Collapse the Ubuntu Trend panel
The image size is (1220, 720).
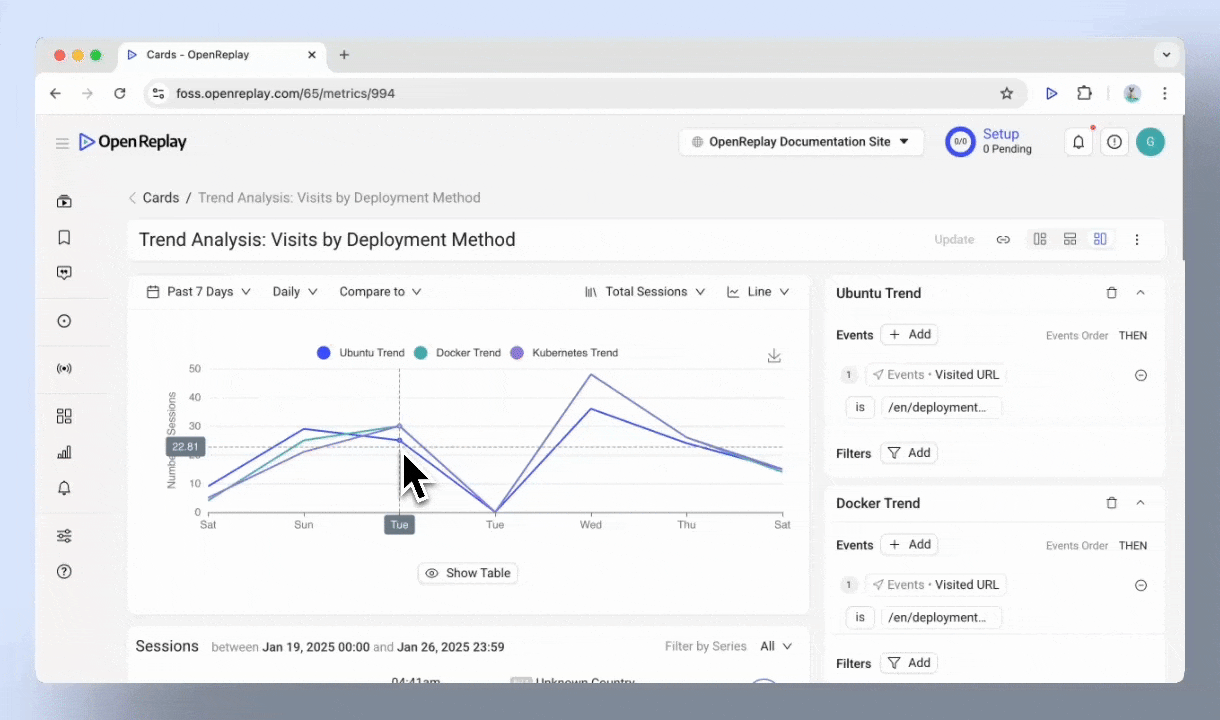(x=1140, y=293)
